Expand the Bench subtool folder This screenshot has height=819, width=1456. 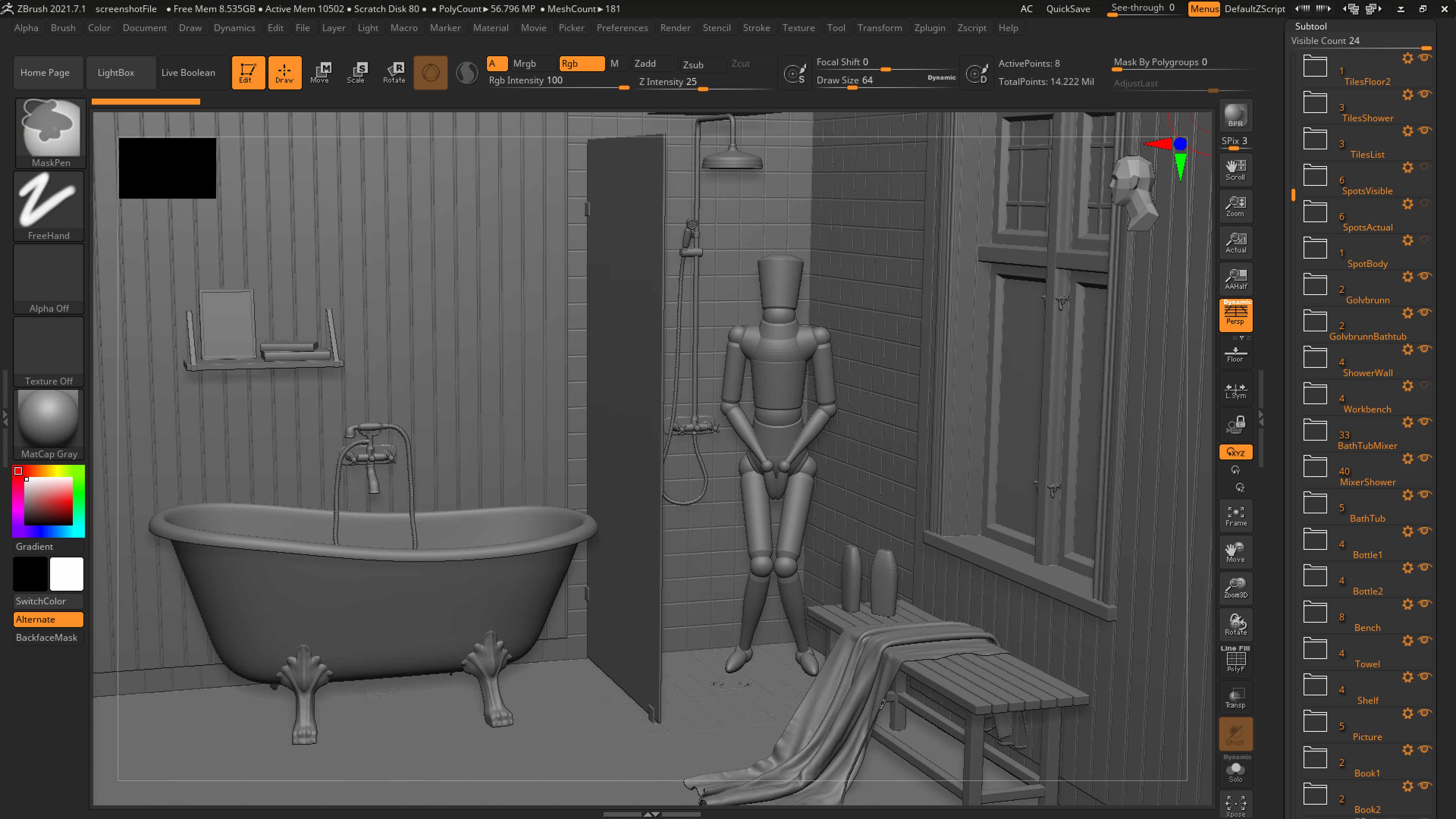[x=1315, y=612]
